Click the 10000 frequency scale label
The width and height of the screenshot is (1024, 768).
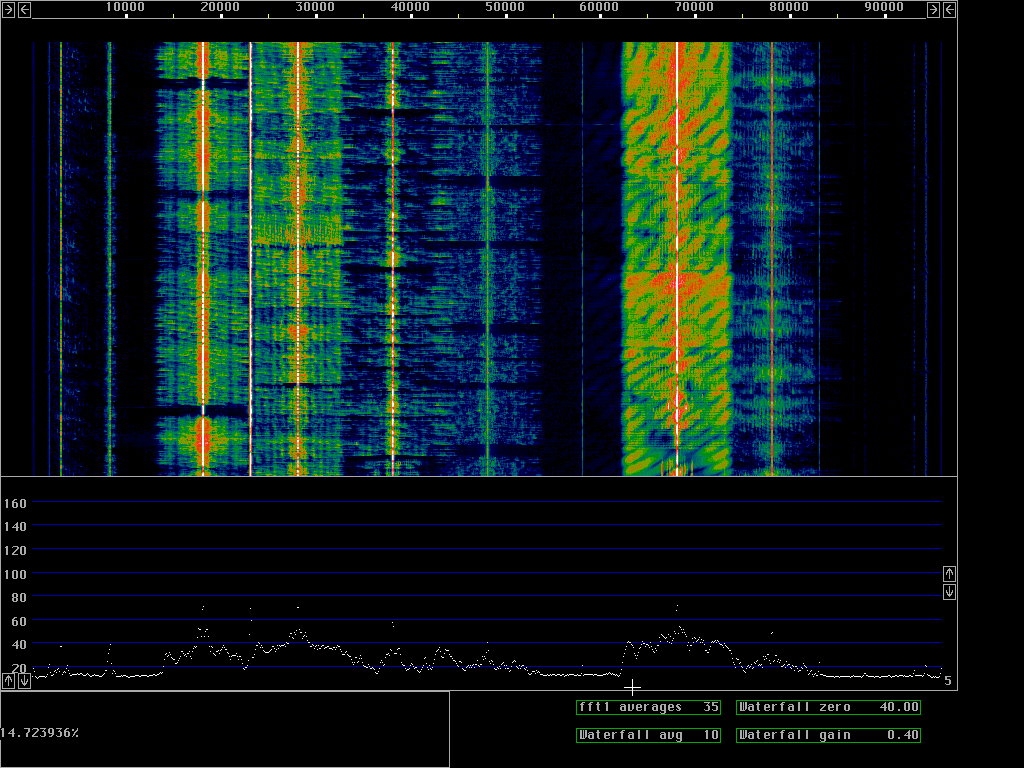coord(125,7)
